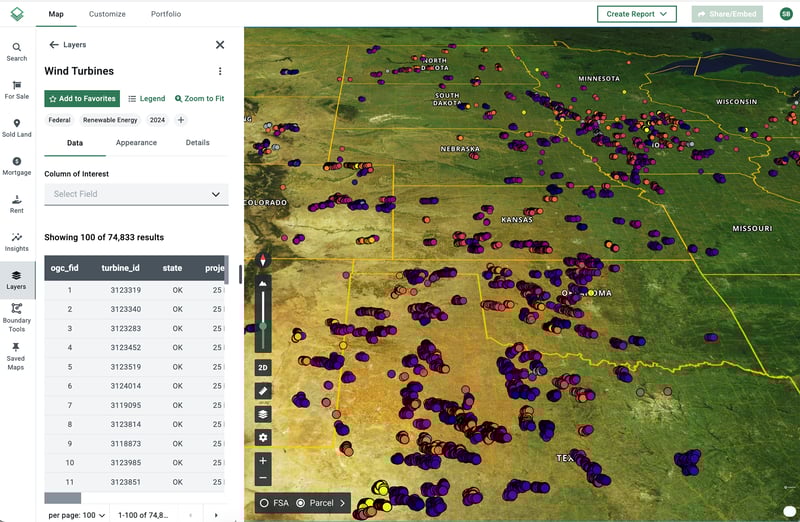Click the Add to Favorites button

click(x=82, y=99)
